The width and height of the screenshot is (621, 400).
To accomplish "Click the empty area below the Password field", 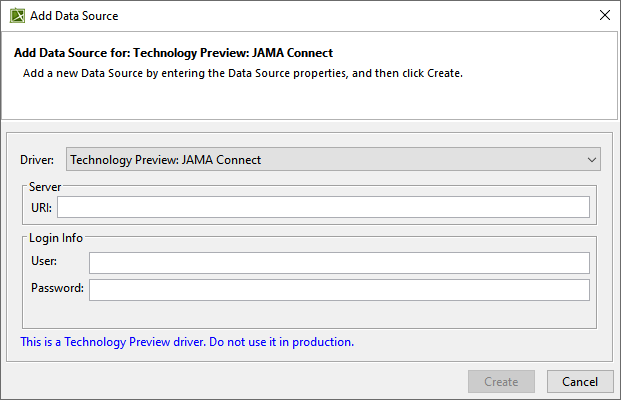I will pos(310,314).
